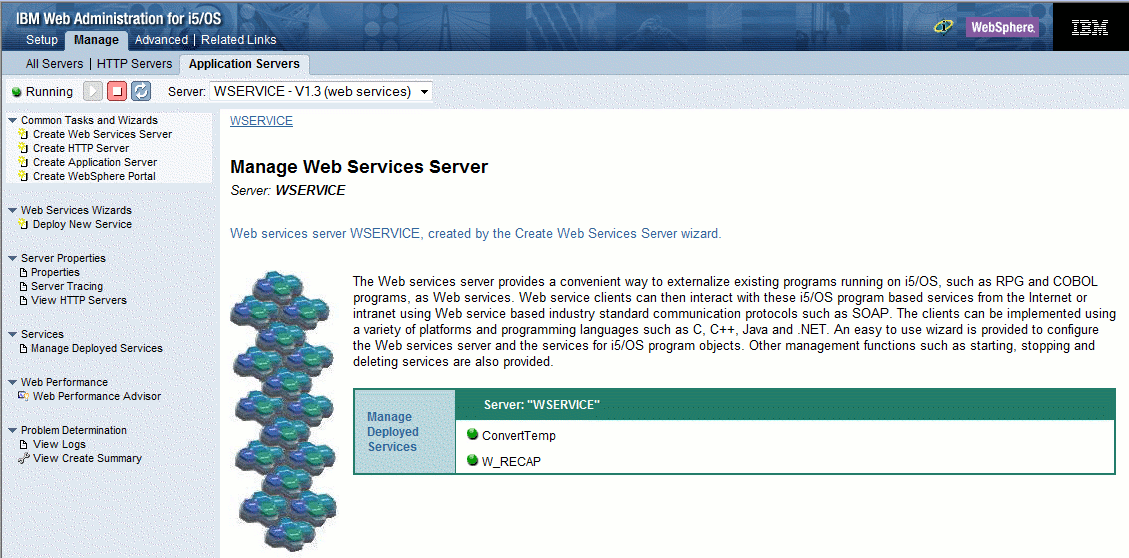Click the page icon beside View Logs
The height and width of the screenshot is (558, 1129).
click(23, 444)
